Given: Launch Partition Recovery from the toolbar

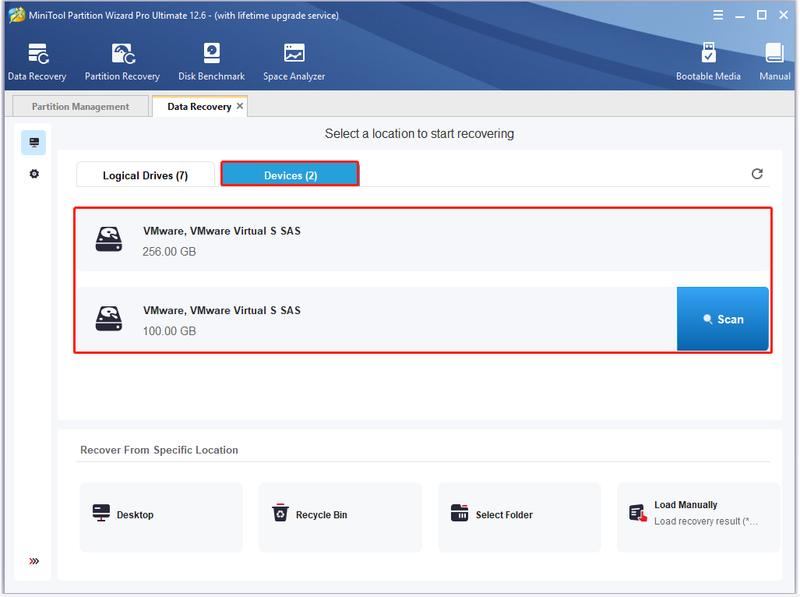Looking at the screenshot, I should point(122,62).
